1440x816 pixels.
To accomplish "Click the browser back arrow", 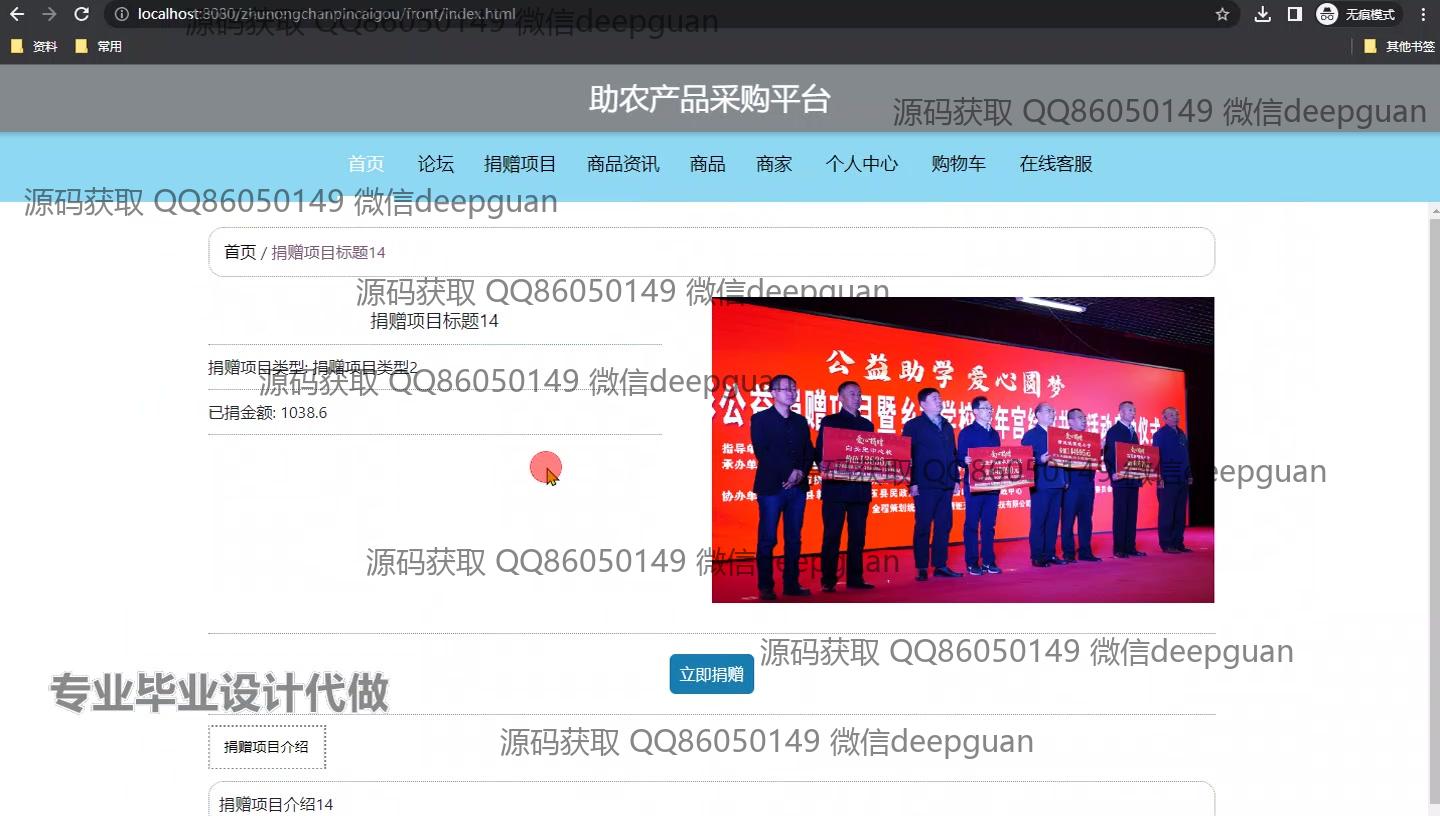I will point(17,14).
